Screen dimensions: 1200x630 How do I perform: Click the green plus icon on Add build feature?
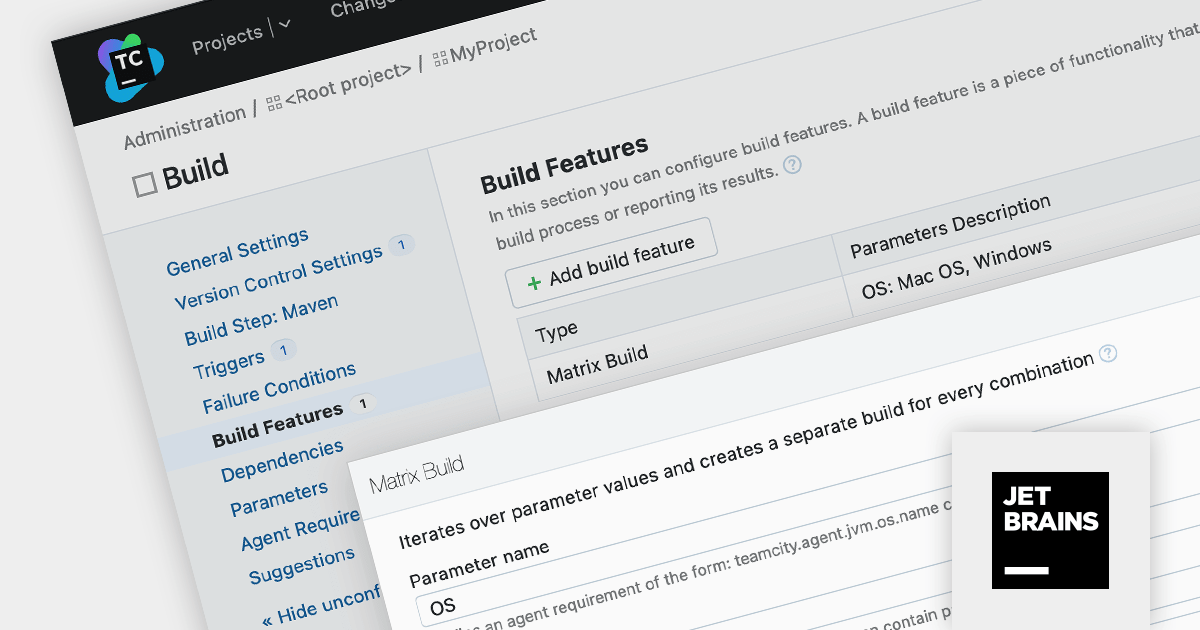point(534,281)
